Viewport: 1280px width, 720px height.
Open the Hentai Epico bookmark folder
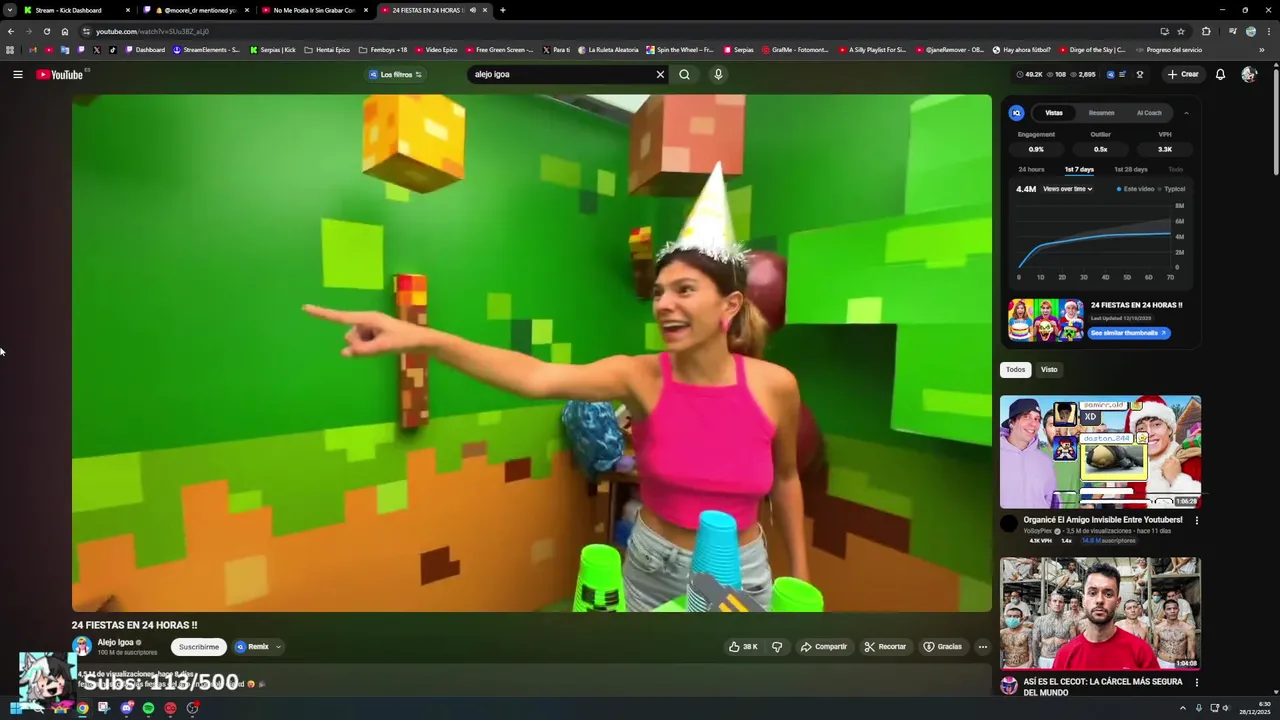coord(327,49)
